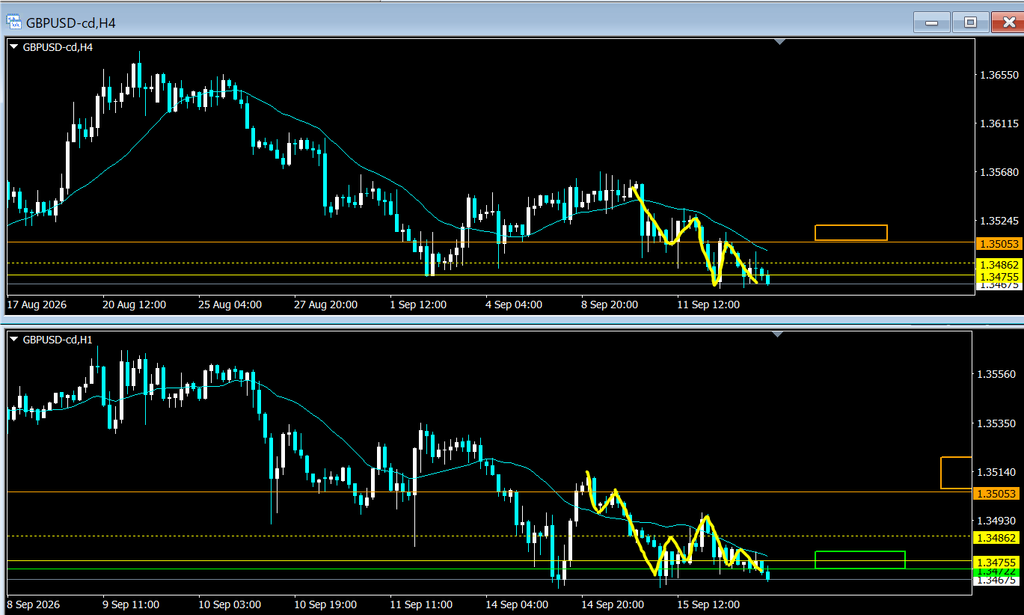The height and width of the screenshot is (615, 1024).
Task: Maximize the GBPUSD chart window
Action: 970,22
